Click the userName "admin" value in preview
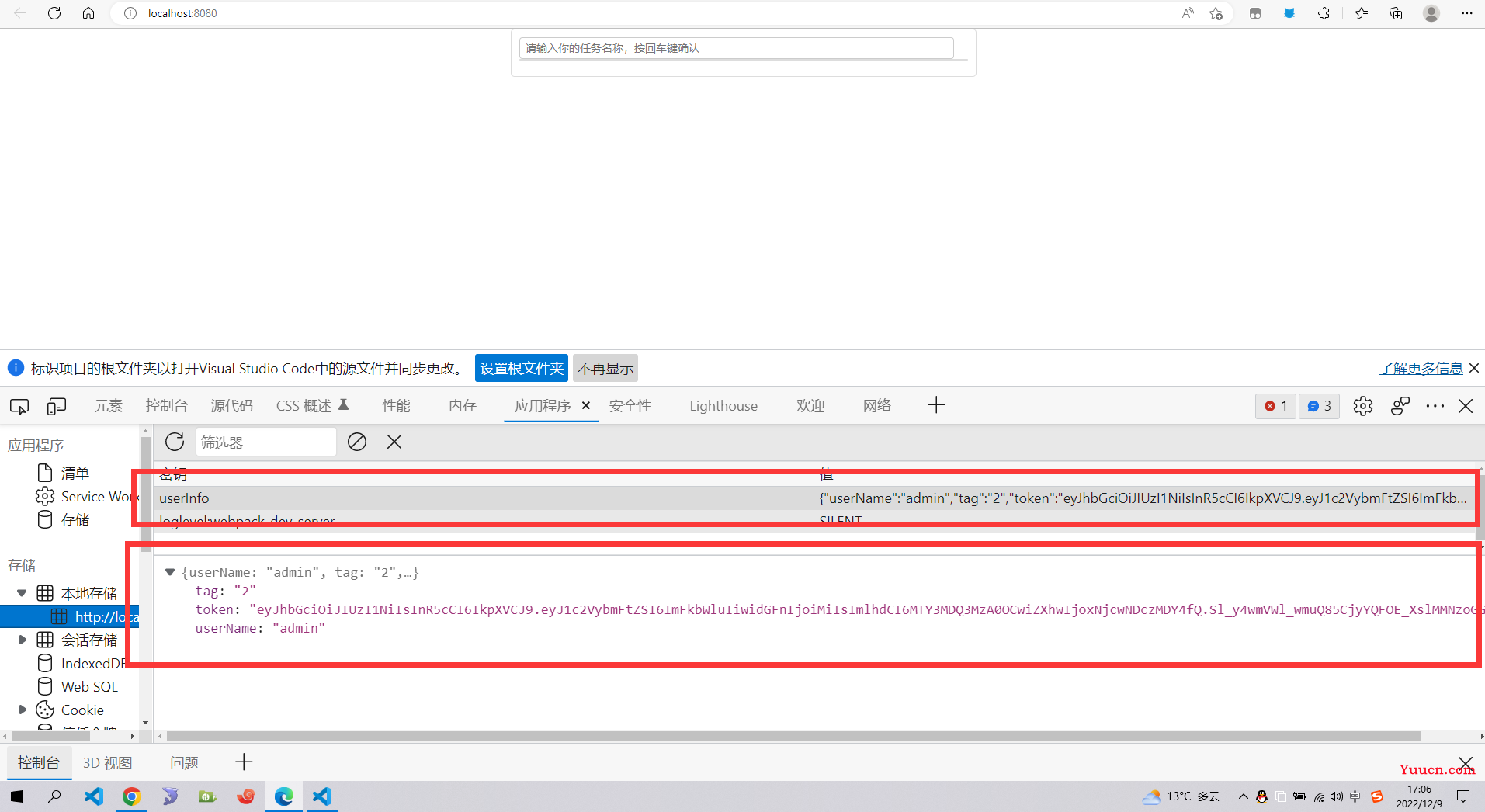The width and height of the screenshot is (1485, 812). coord(298,628)
